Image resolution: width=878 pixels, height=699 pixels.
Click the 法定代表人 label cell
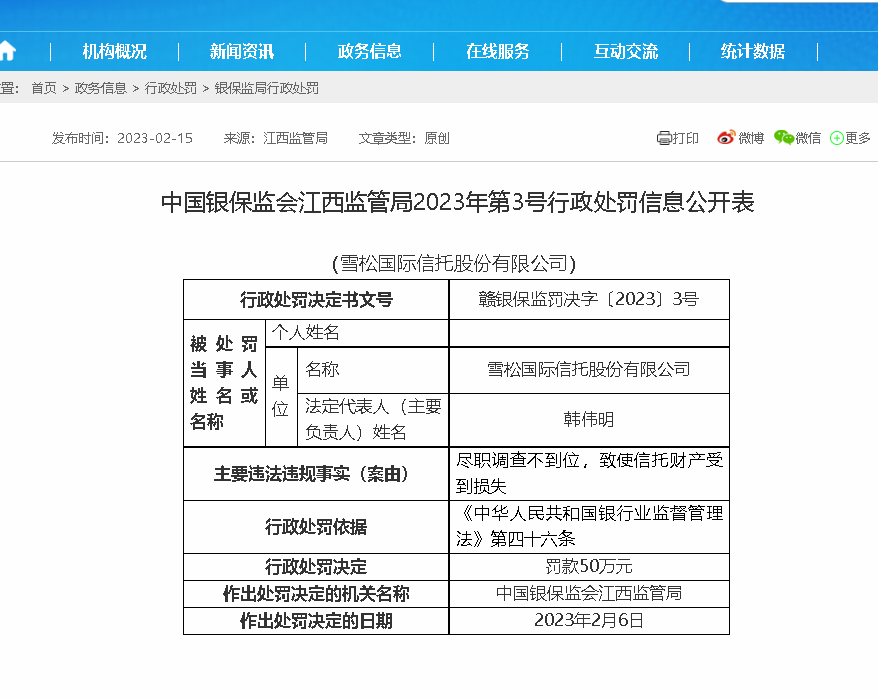point(373,420)
